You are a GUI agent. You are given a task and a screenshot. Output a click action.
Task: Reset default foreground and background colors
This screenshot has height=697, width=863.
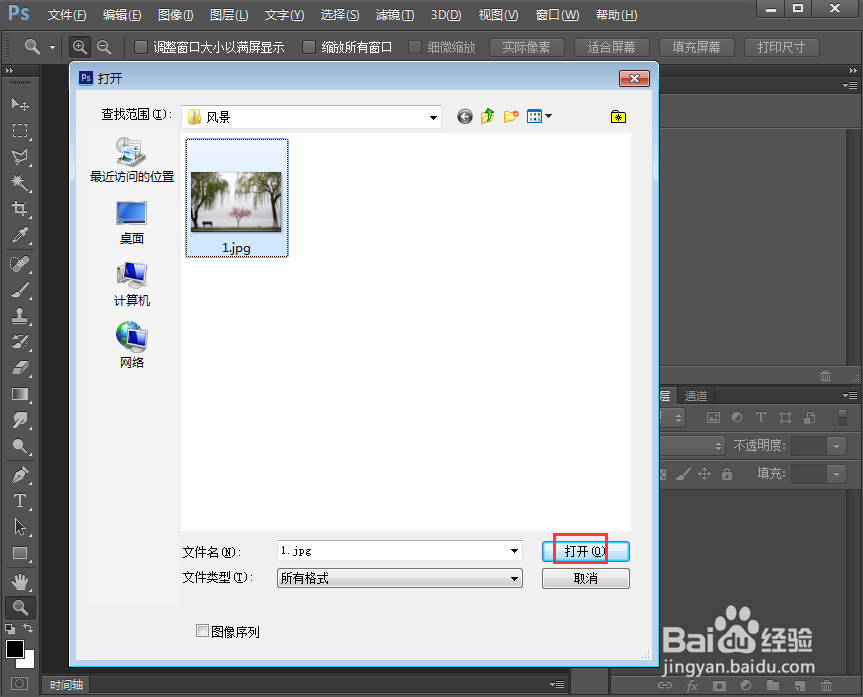click(9, 628)
